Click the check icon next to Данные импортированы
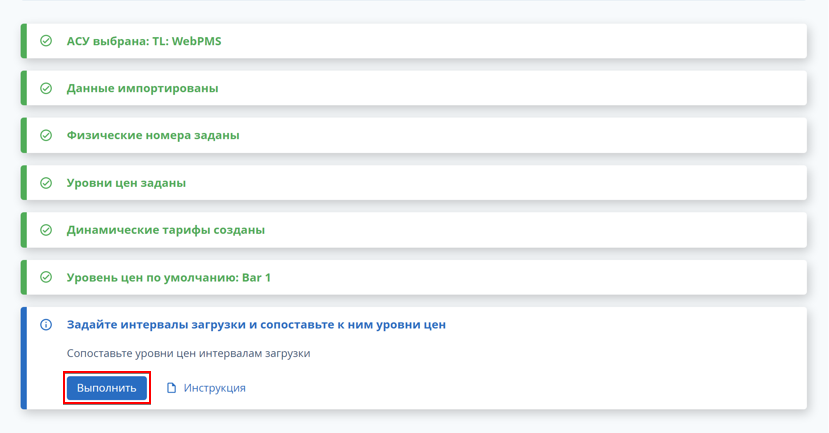 tap(46, 88)
